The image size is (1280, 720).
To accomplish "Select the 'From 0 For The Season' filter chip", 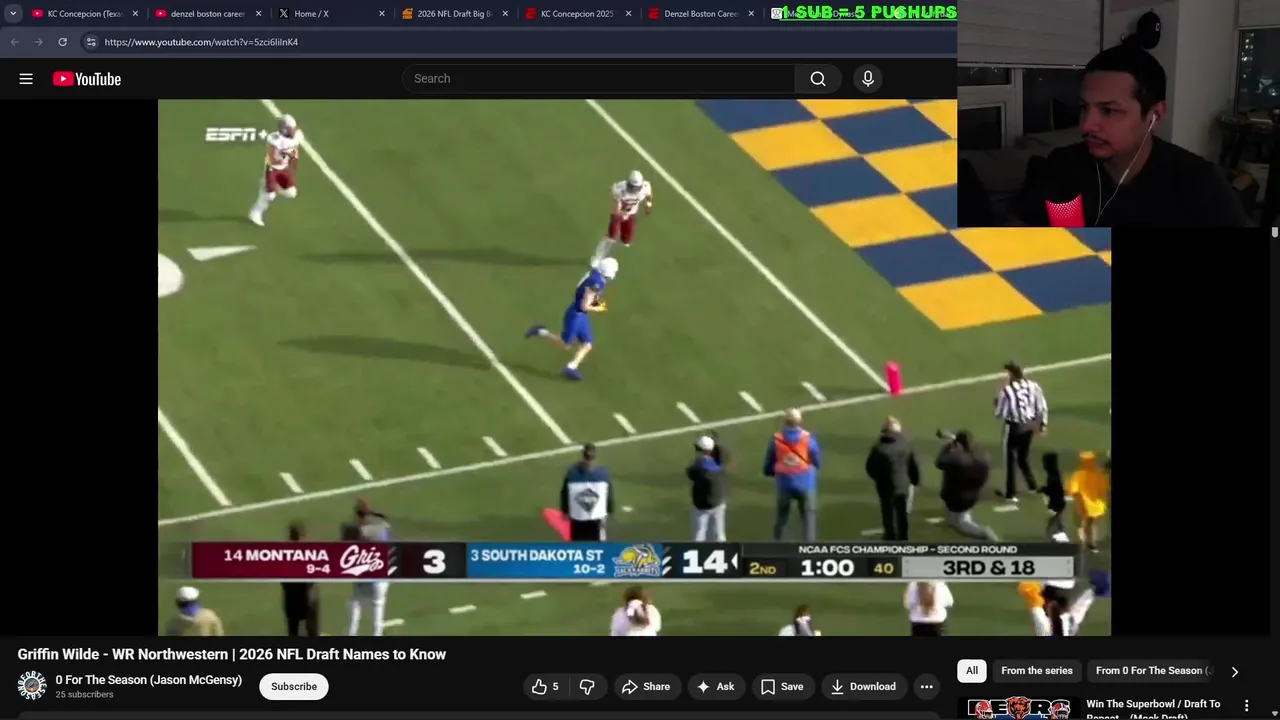I will click(1151, 671).
